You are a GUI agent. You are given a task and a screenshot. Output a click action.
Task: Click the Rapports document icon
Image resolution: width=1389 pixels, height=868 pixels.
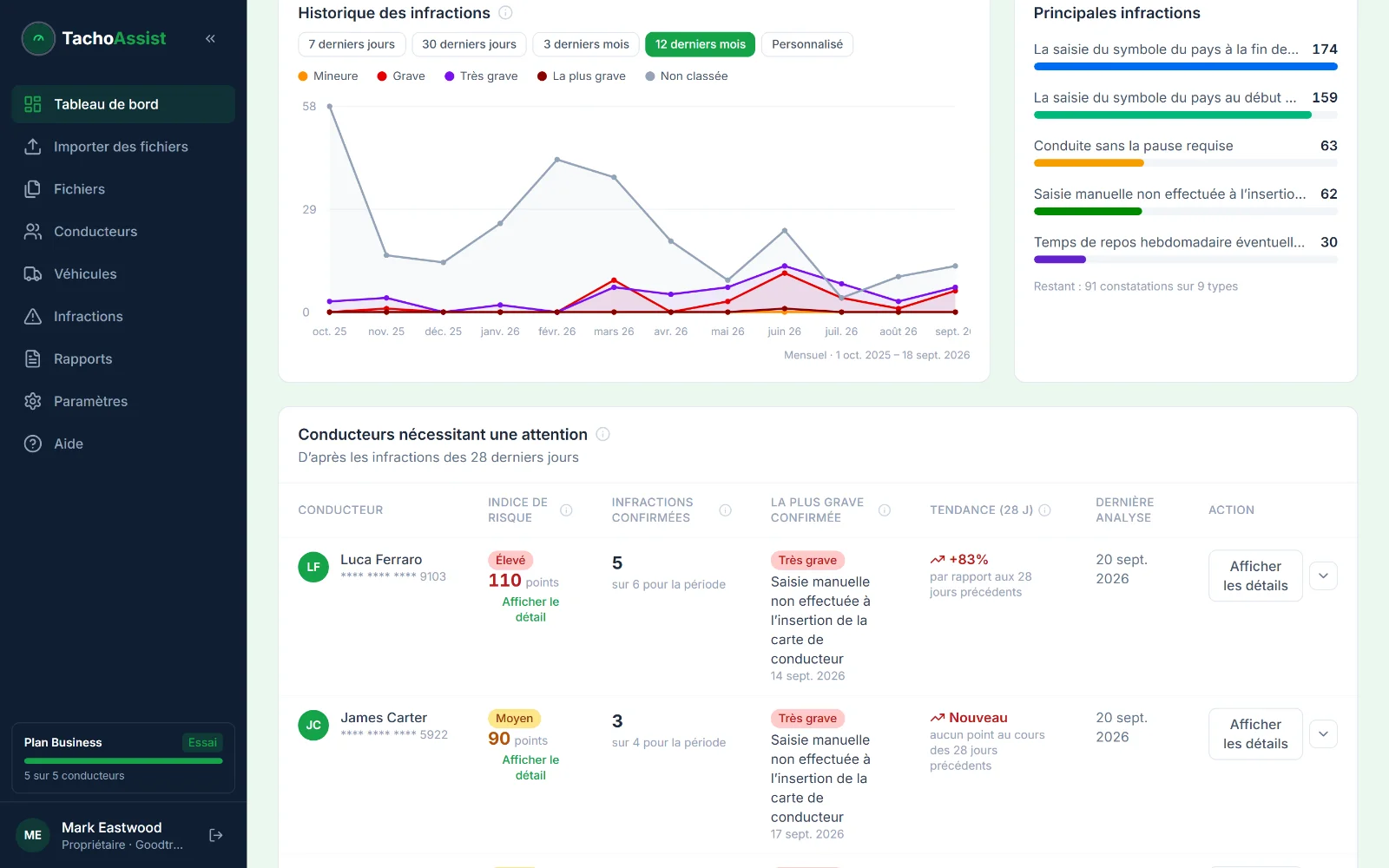click(x=33, y=358)
